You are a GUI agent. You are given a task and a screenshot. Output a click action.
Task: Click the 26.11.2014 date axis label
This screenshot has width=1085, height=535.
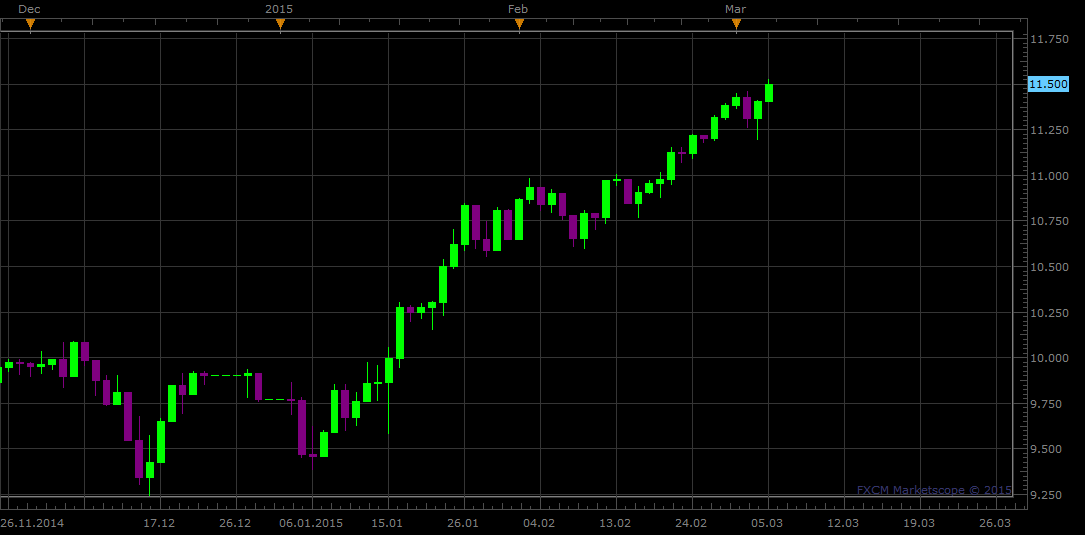pyautogui.click(x=32, y=523)
